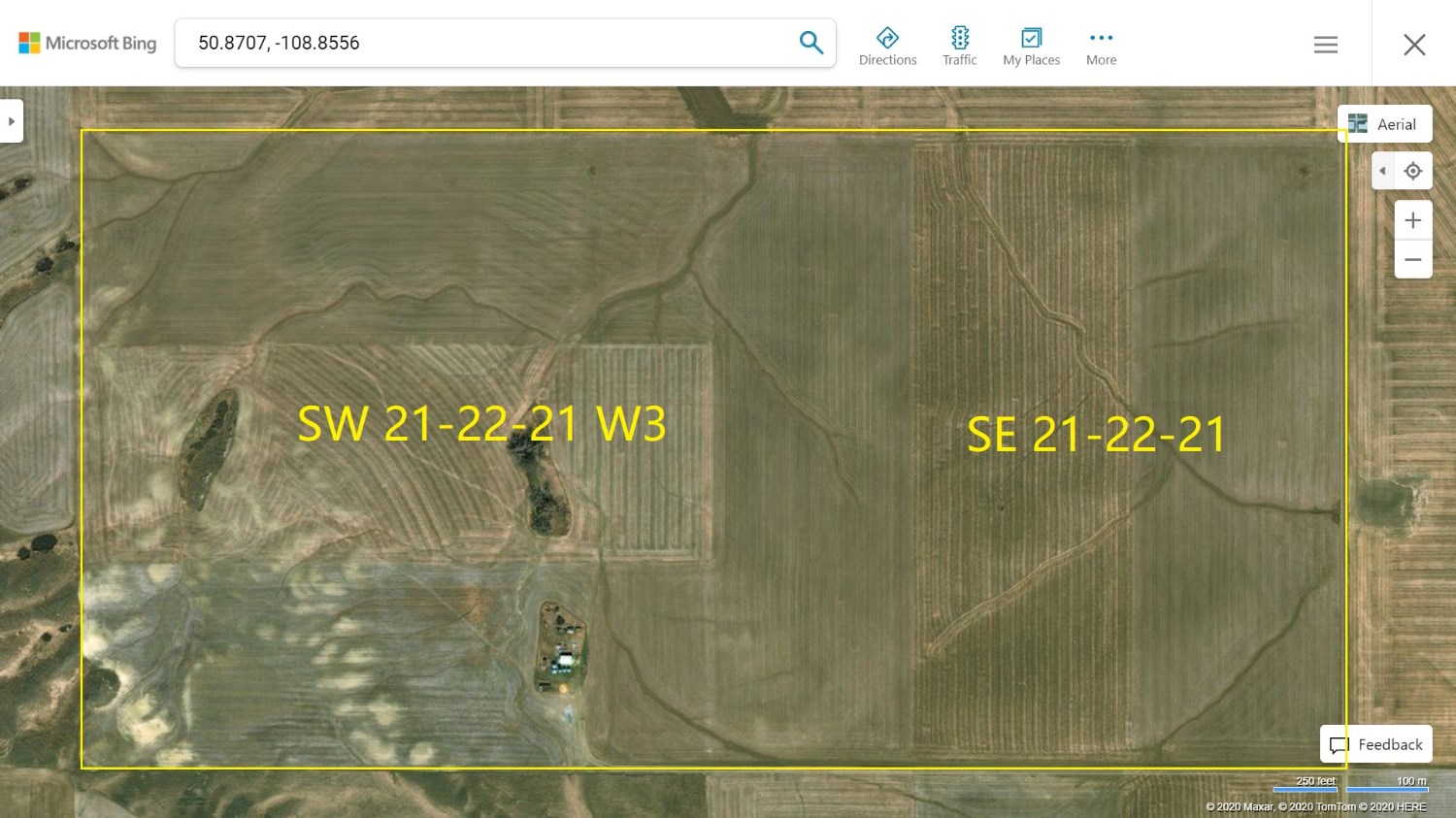The height and width of the screenshot is (818, 1456).
Task: Click the map scale bar
Action: coord(1350,785)
